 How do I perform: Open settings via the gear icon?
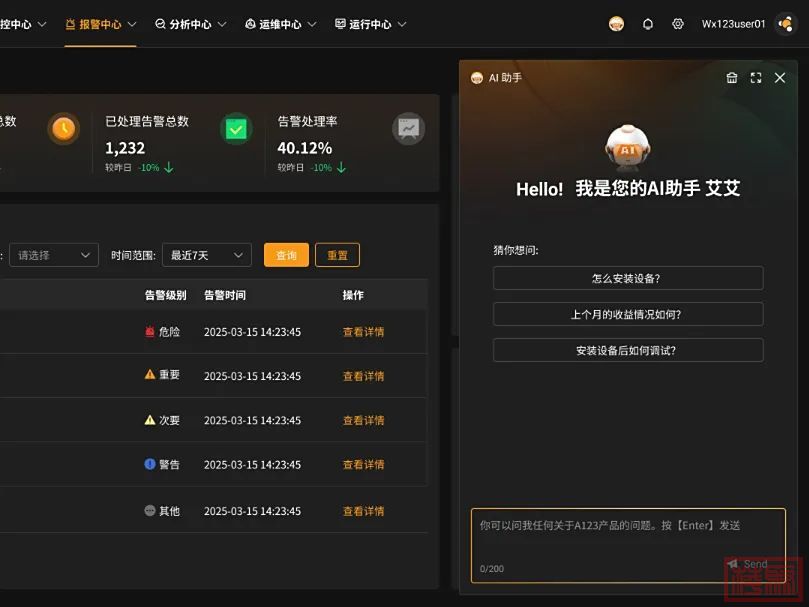tap(678, 24)
